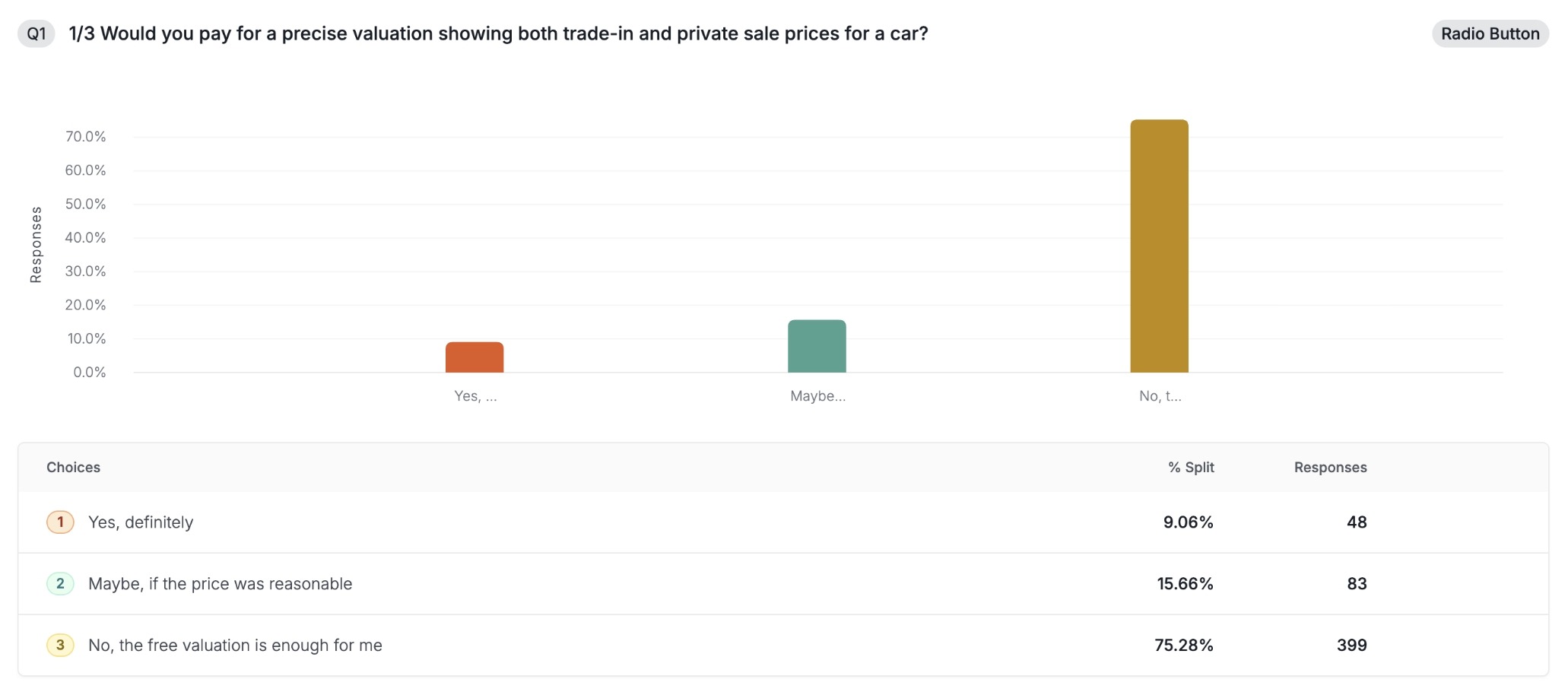Click the 'No, t...' x-axis label
1568x695 pixels.
click(x=1160, y=396)
